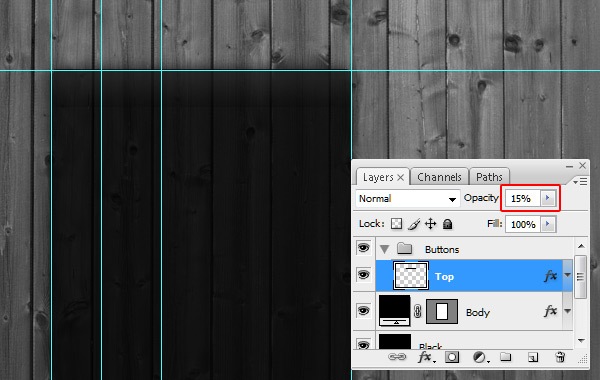Minimize the Layers panel
The image size is (600, 380).
point(569,166)
